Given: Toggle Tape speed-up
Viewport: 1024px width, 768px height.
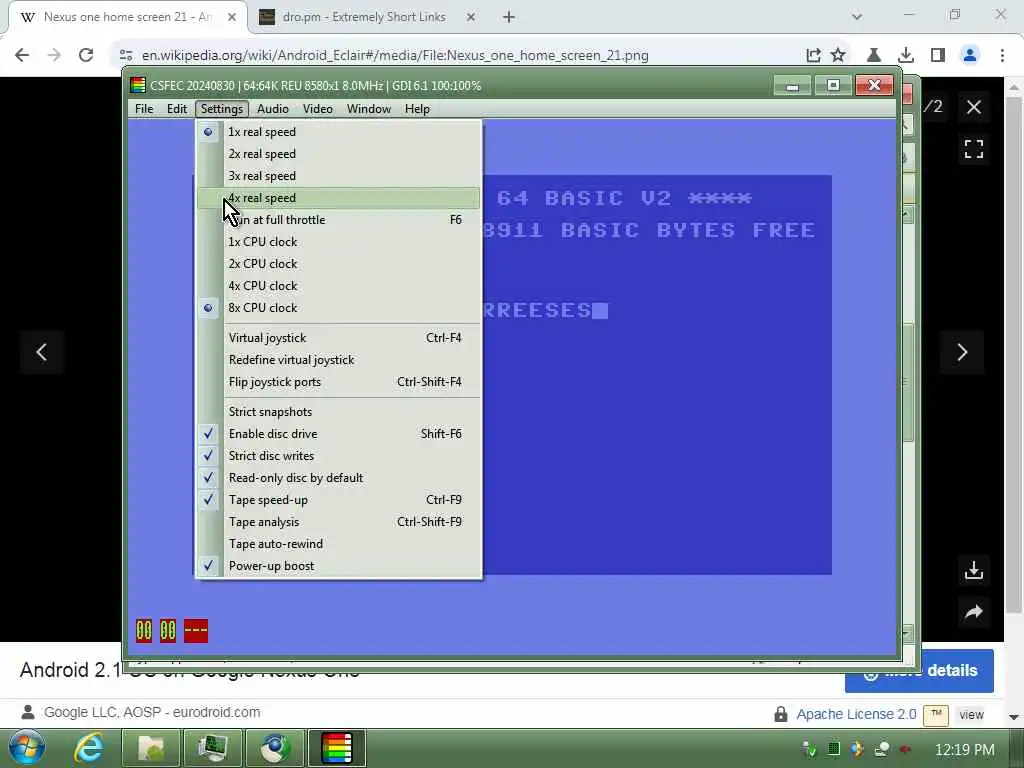Looking at the screenshot, I should pyautogui.click(x=338, y=500).
